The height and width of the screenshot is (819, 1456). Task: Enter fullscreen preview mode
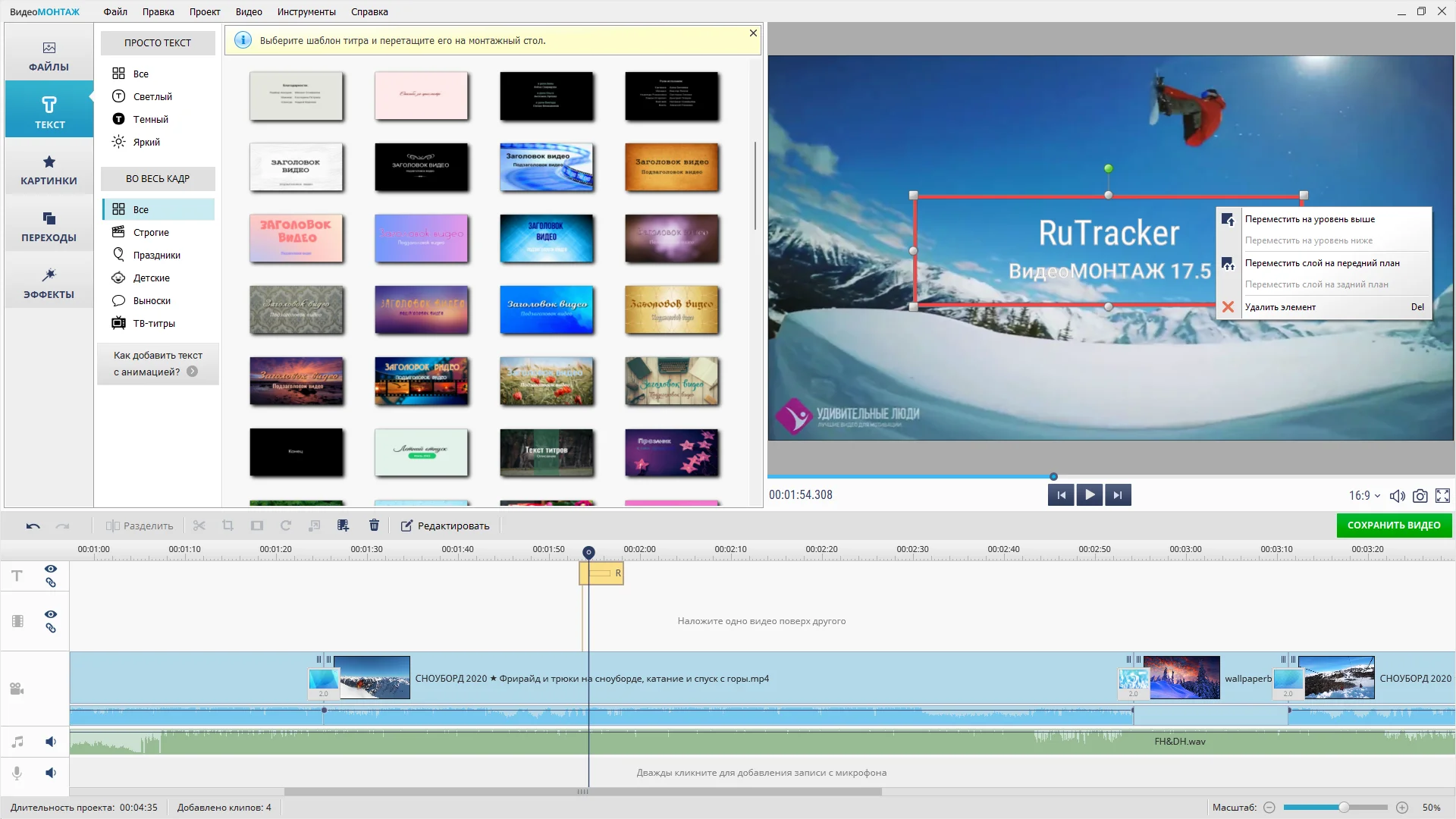tap(1443, 496)
